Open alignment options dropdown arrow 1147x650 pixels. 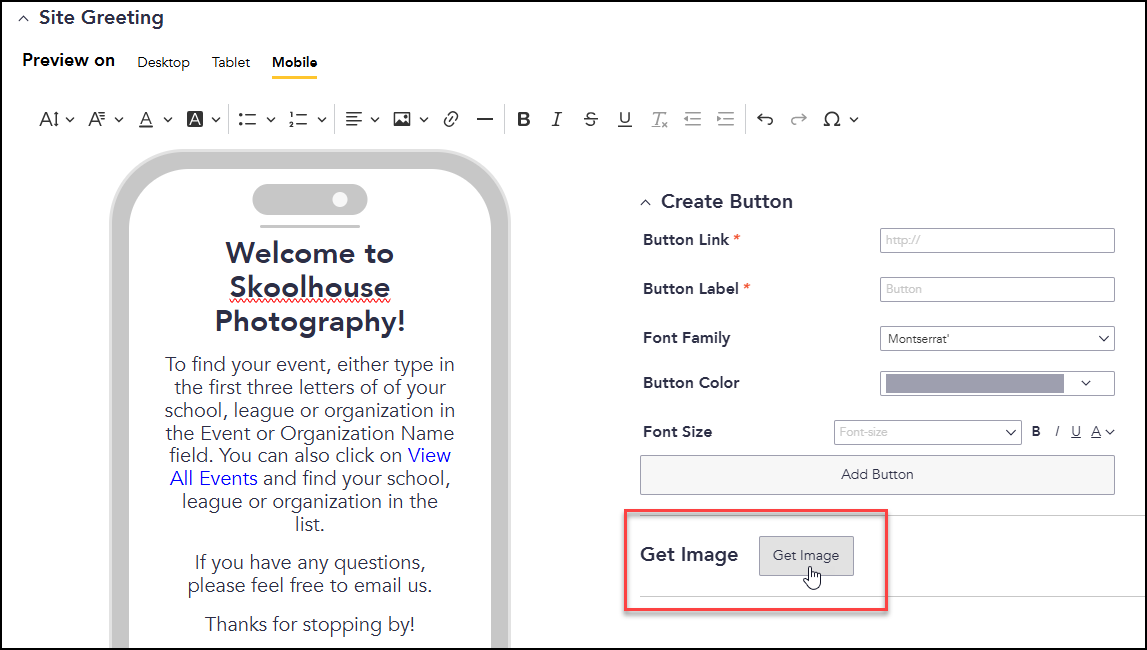(x=375, y=120)
